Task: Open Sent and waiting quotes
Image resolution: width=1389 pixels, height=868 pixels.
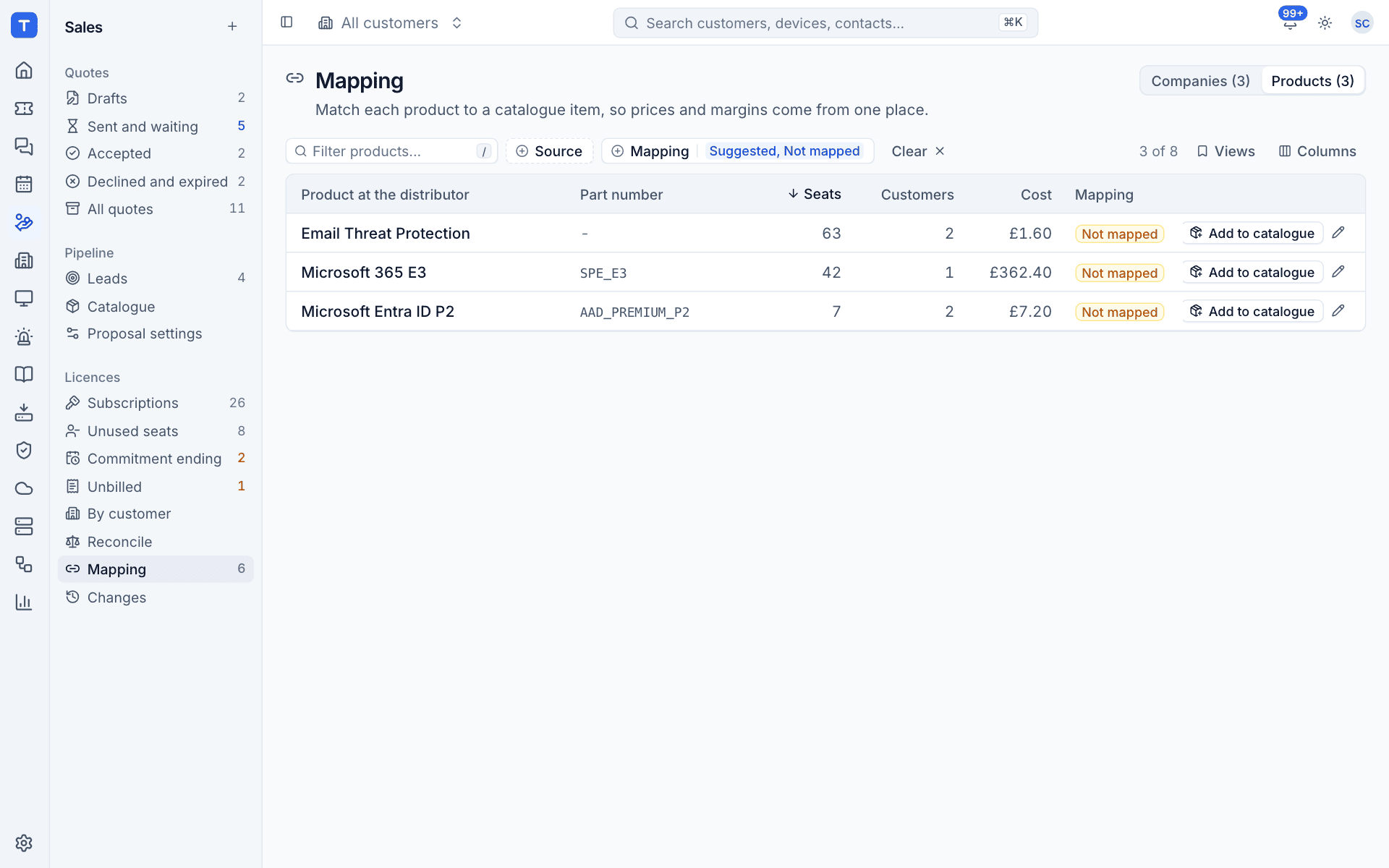Action: [x=156, y=127]
